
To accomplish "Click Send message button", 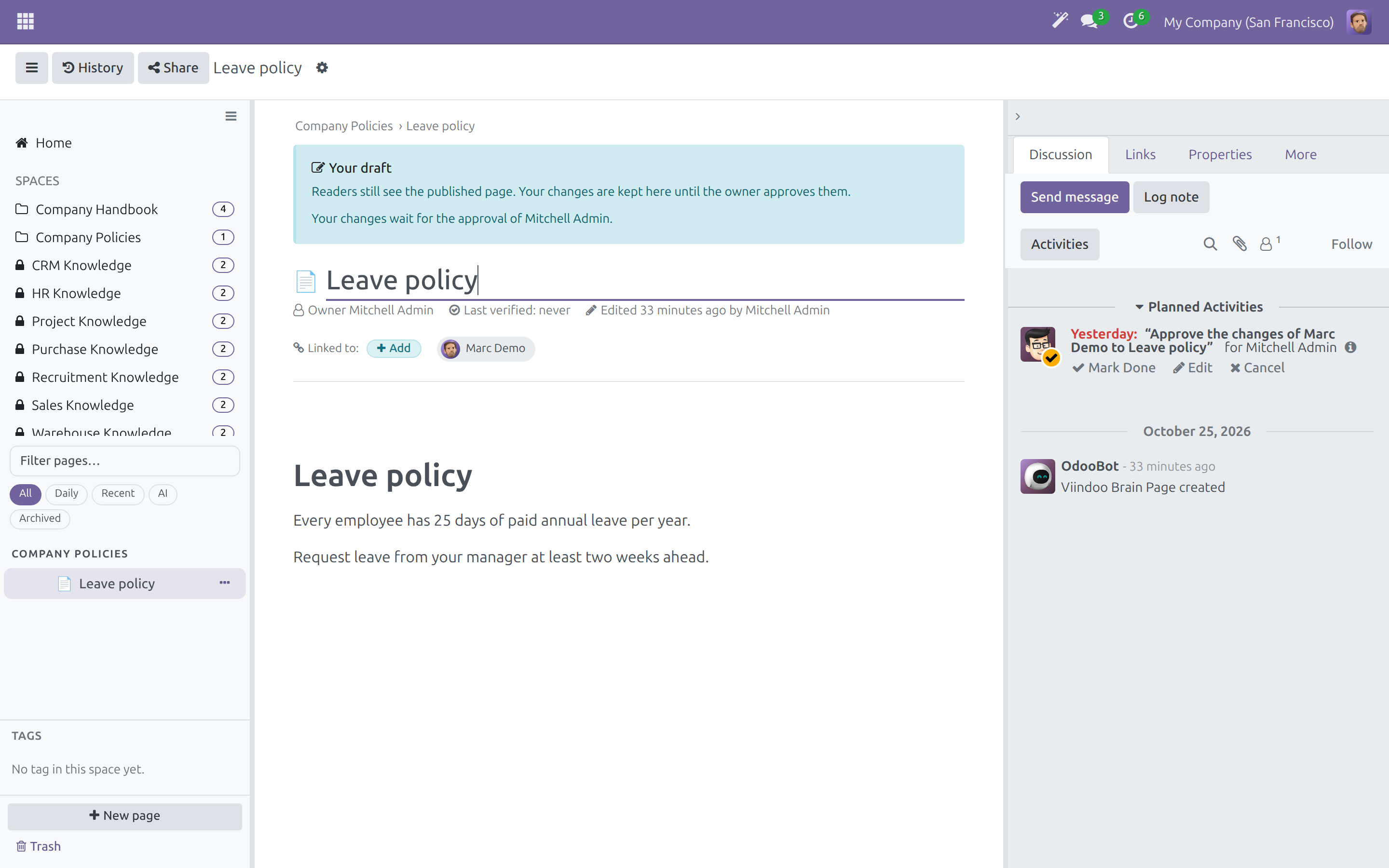I will [1075, 197].
